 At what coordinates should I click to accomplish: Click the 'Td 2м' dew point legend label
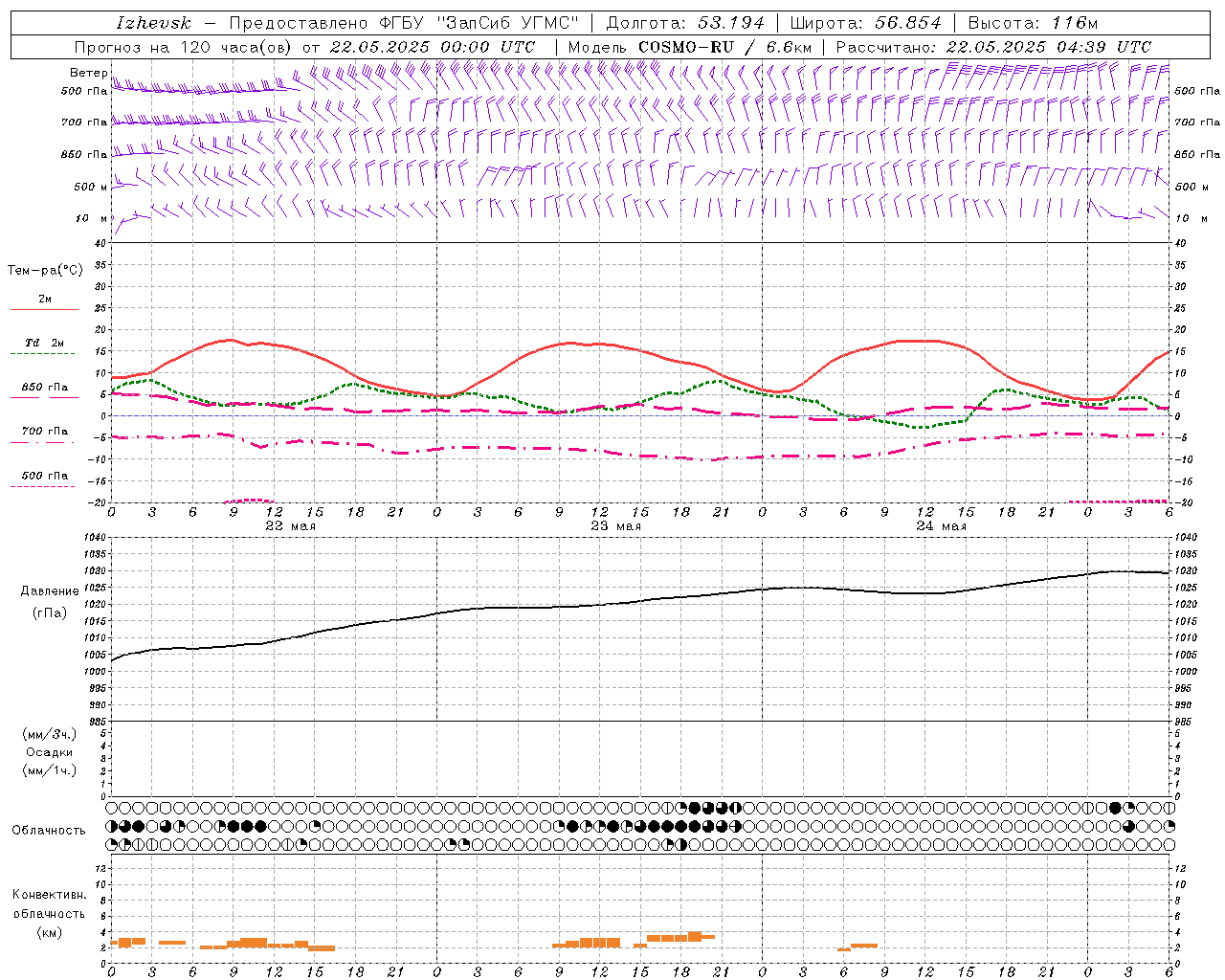coord(44,343)
